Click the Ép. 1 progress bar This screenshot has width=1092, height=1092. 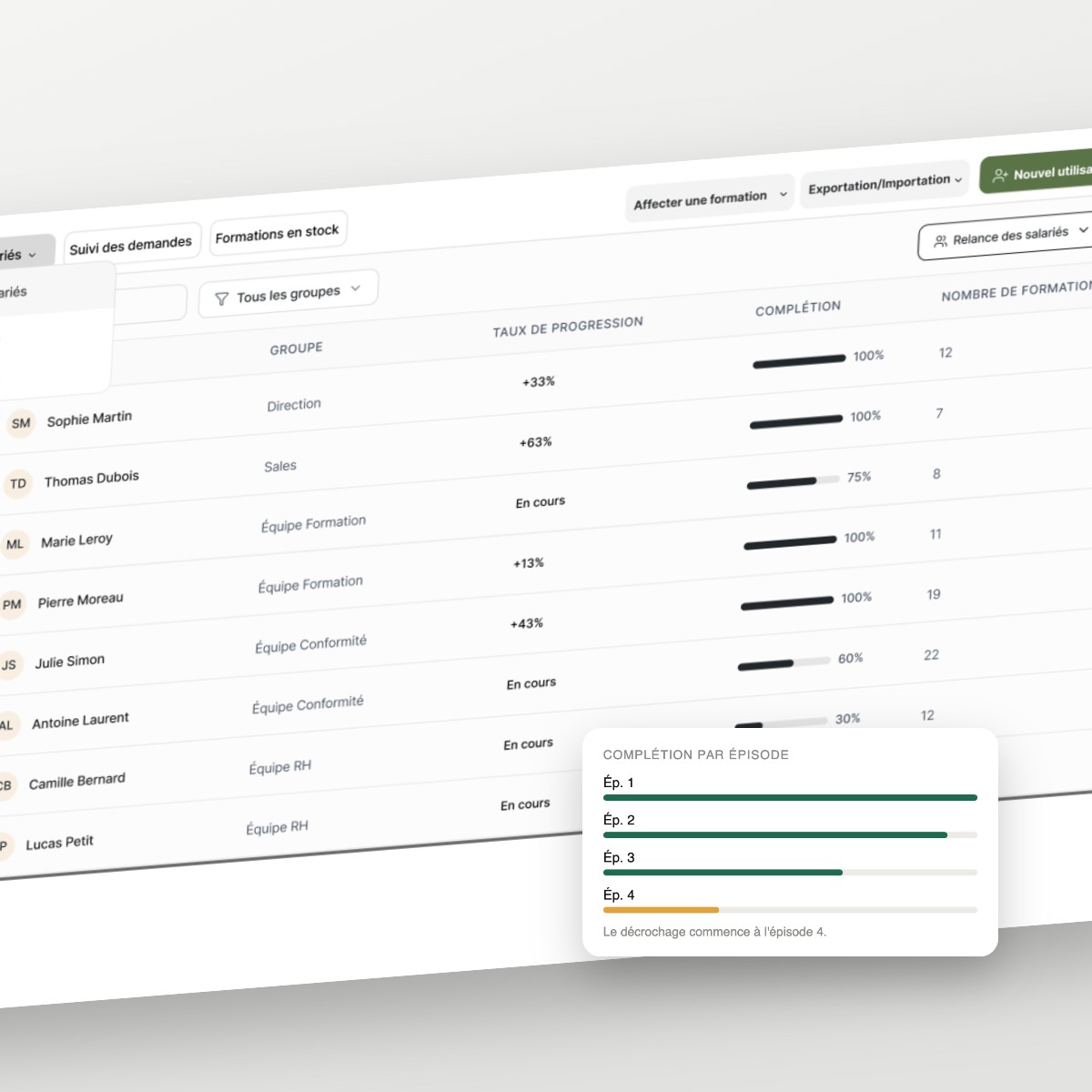(790, 797)
